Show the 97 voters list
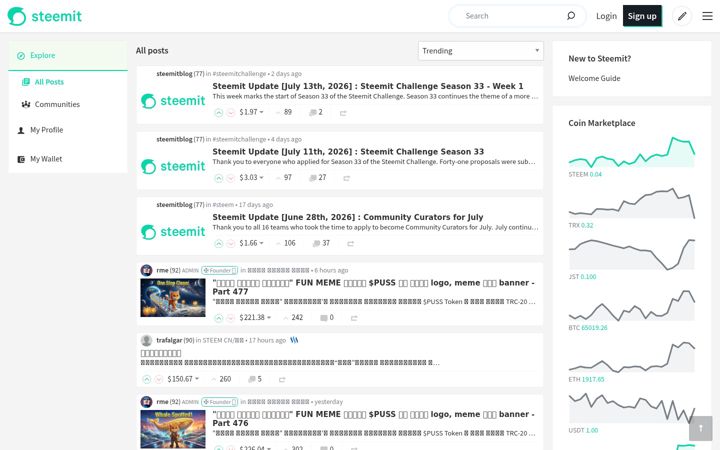This screenshot has width=720, height=450. [284, 178]
